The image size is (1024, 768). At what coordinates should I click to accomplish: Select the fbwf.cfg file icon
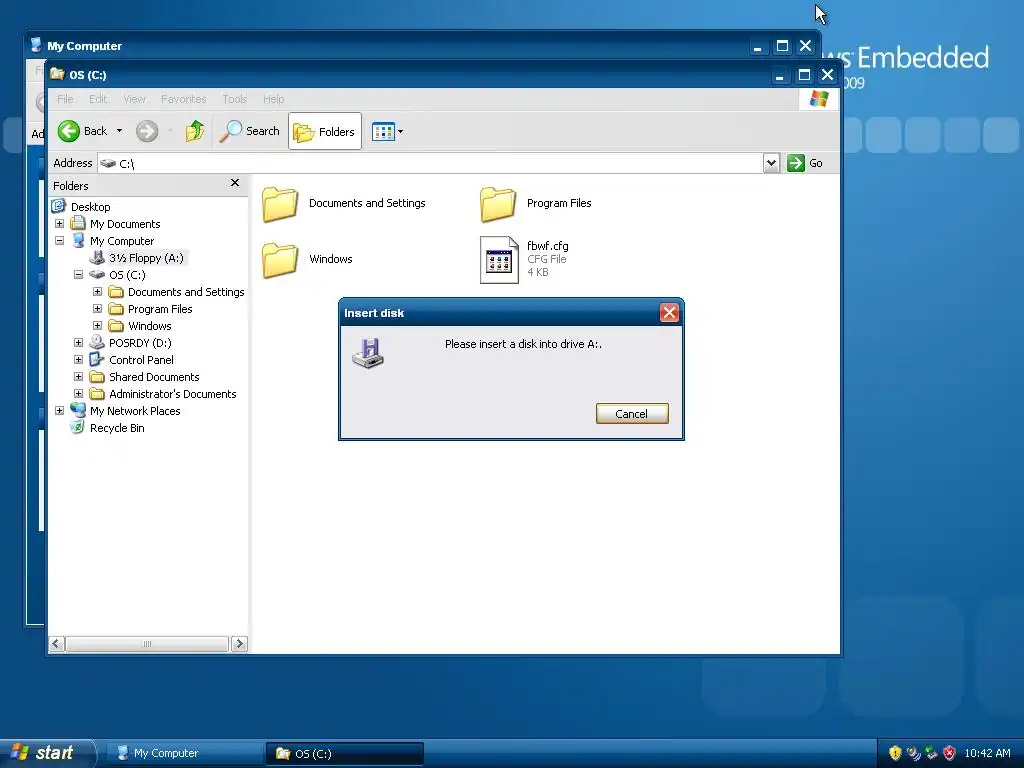click(x=499, y=260)
